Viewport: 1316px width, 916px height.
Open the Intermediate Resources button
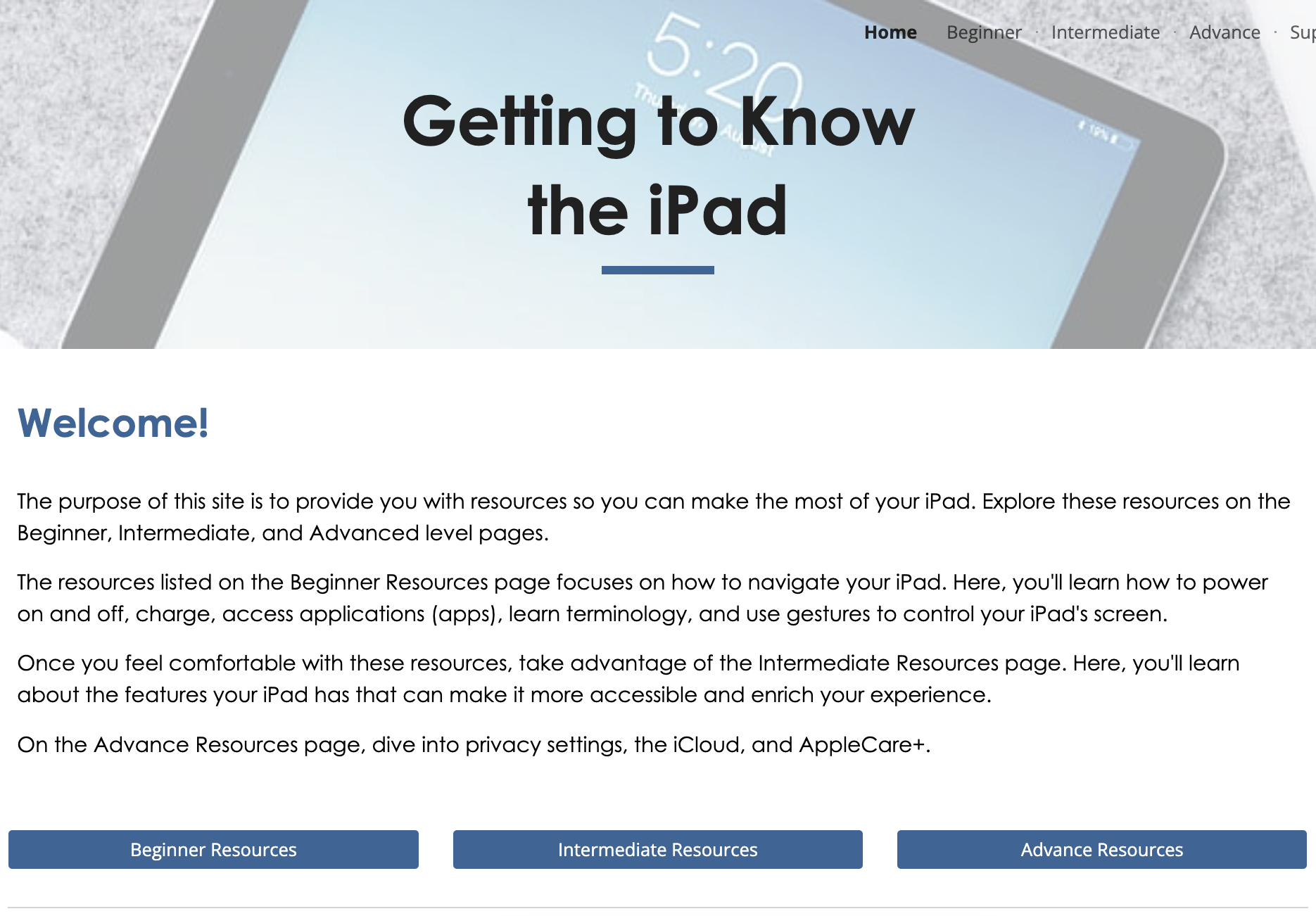(658, 849)
